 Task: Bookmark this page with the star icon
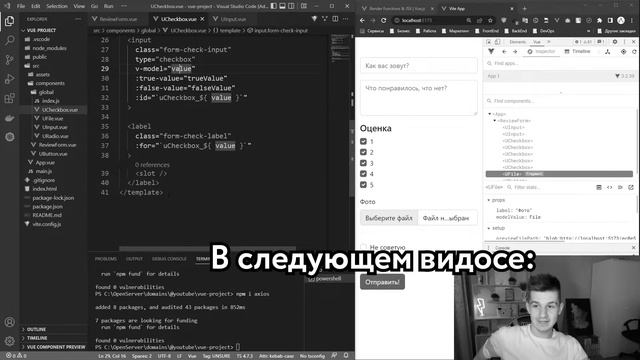[x=490, y=20]
